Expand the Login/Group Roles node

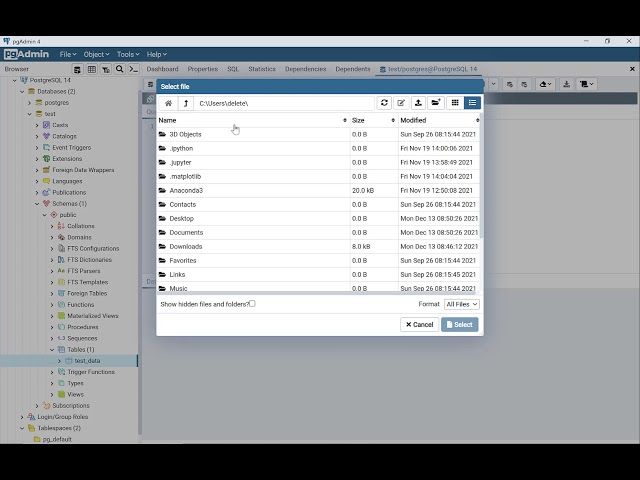(22, 417)
